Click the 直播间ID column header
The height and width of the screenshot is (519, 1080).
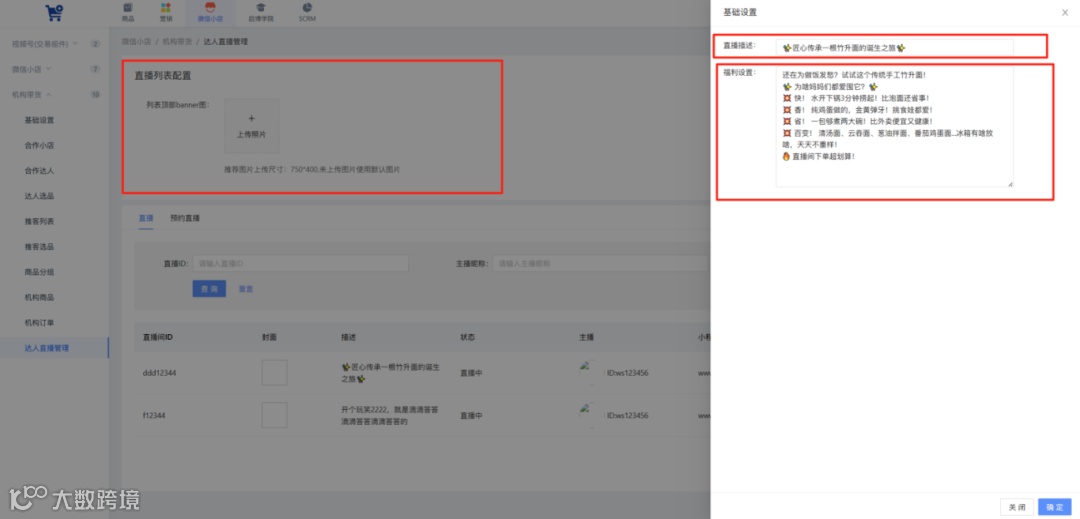[x=157, y=337]
